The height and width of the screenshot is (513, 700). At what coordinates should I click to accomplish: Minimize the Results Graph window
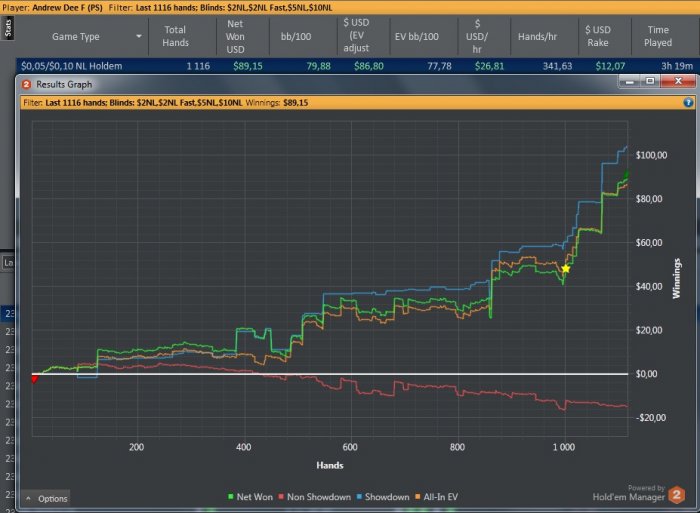click(634, 84)
